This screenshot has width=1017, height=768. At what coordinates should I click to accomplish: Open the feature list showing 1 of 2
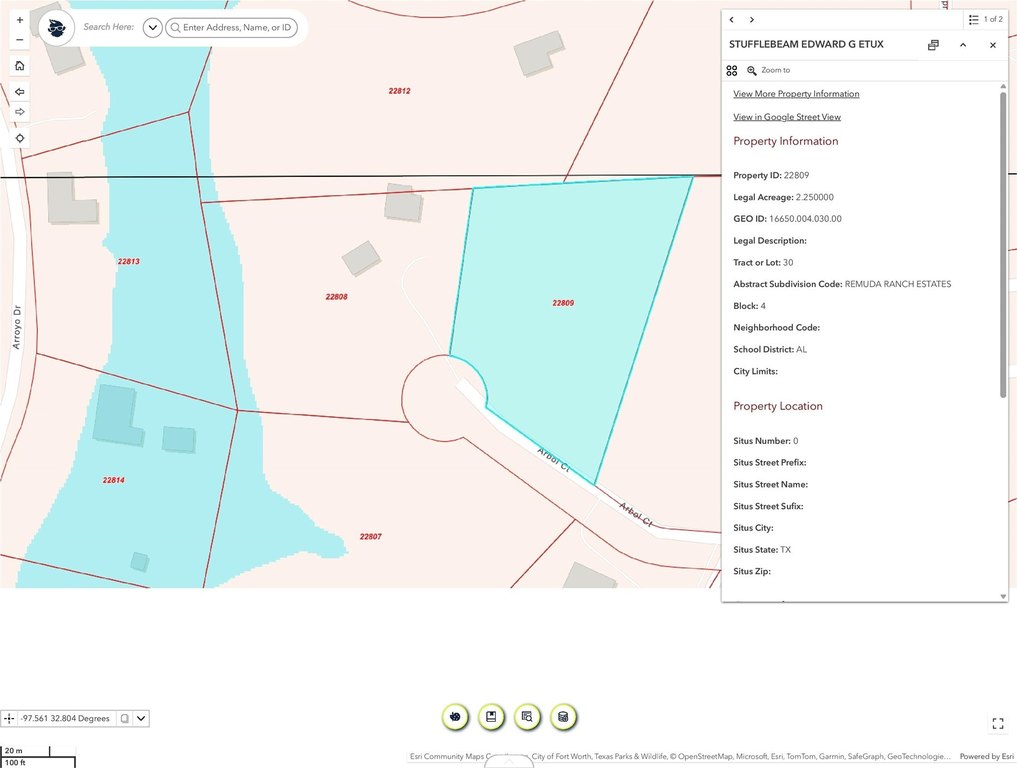[x=986, y=19]
